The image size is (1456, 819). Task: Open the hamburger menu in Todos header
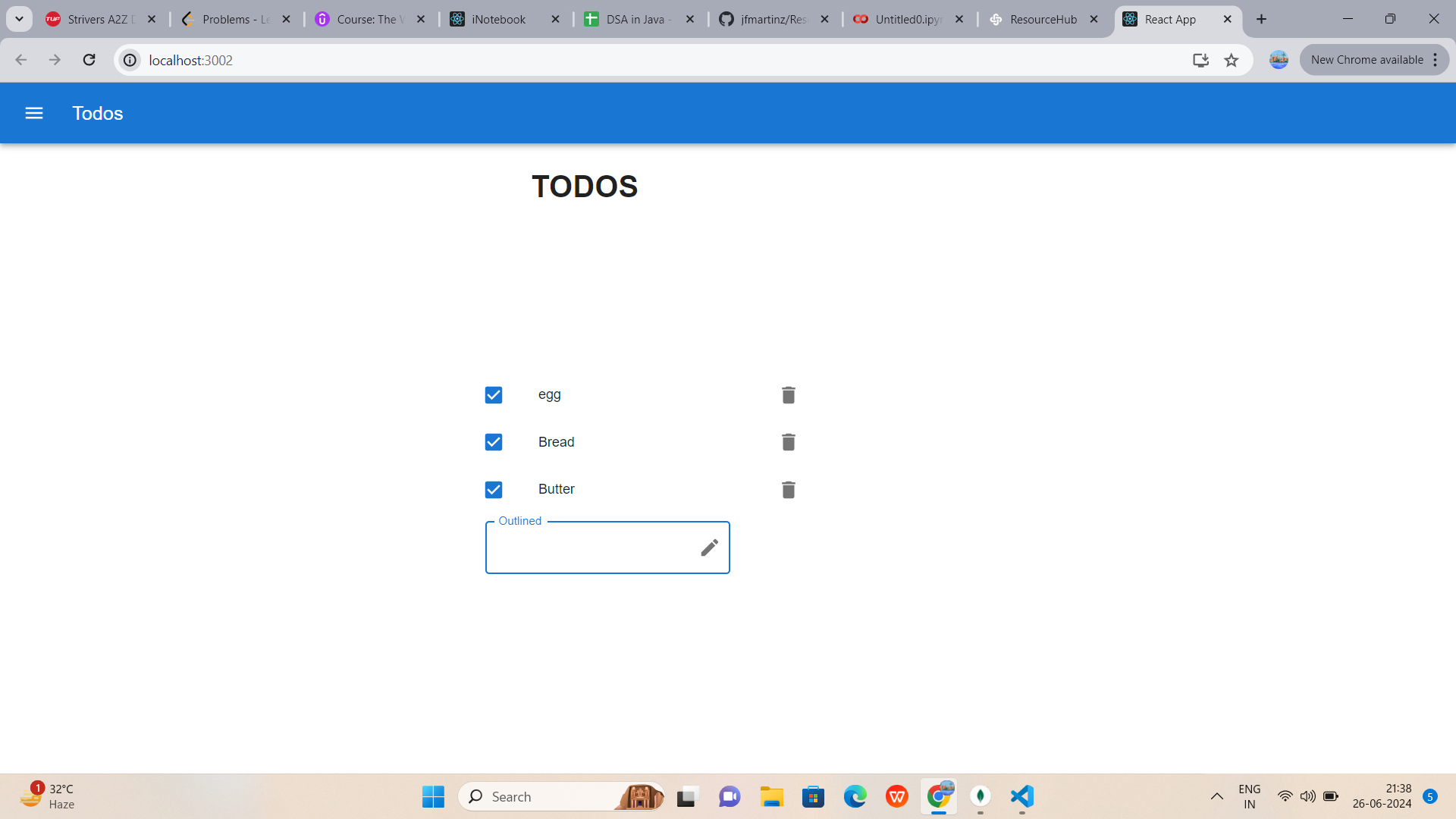[x=34, y=113]
